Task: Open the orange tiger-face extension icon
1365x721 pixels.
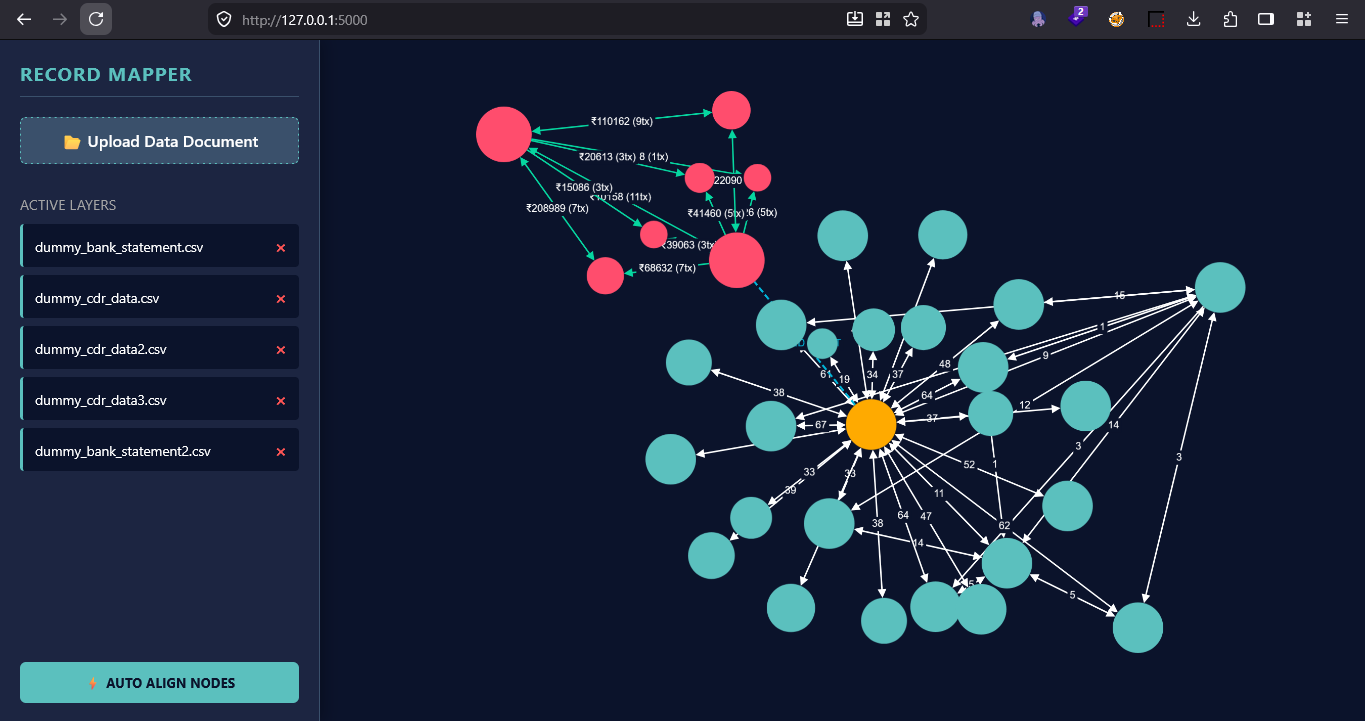Action: (x=1117, y=19)
